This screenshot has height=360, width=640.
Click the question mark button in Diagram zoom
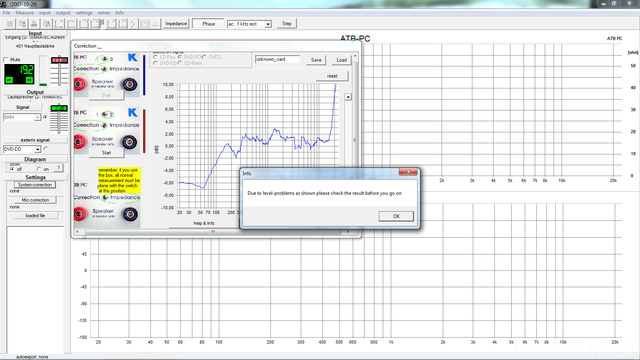59,168
